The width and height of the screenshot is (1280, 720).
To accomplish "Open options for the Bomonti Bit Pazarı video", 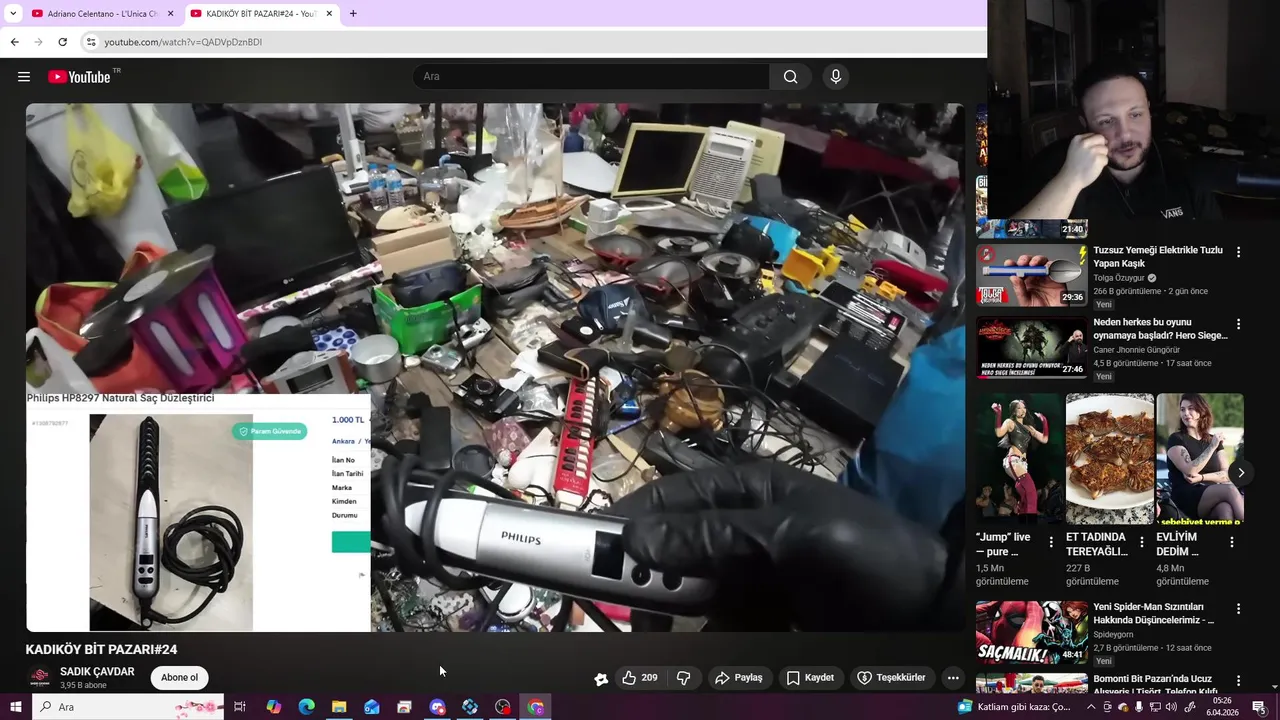I will [x=1238, y=681].
